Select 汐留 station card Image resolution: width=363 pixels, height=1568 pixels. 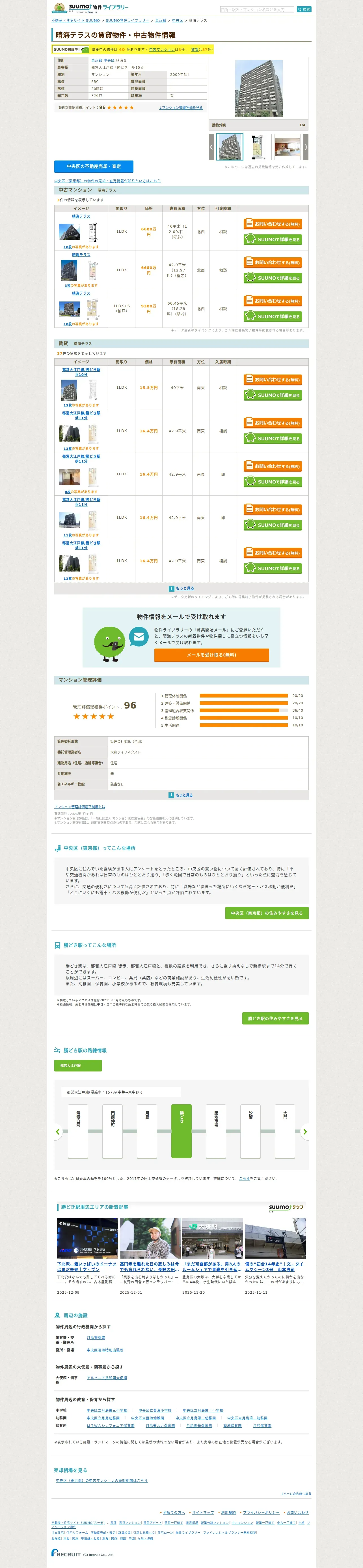click(x=250, y=1131)
